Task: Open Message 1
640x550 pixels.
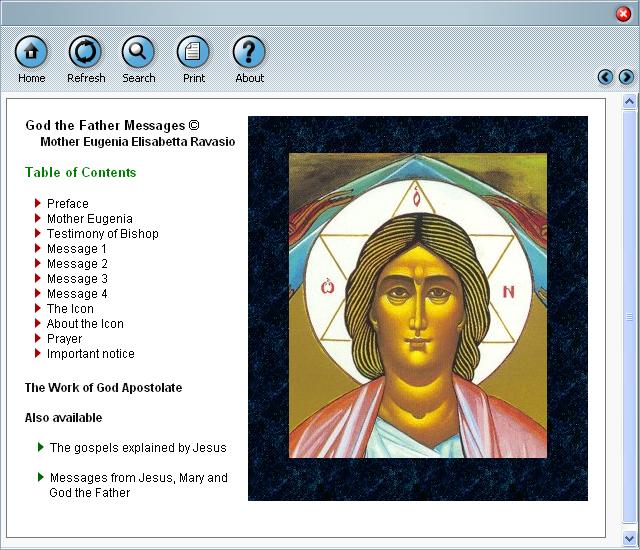Action: pyautogui.click(x=77, y=249)
